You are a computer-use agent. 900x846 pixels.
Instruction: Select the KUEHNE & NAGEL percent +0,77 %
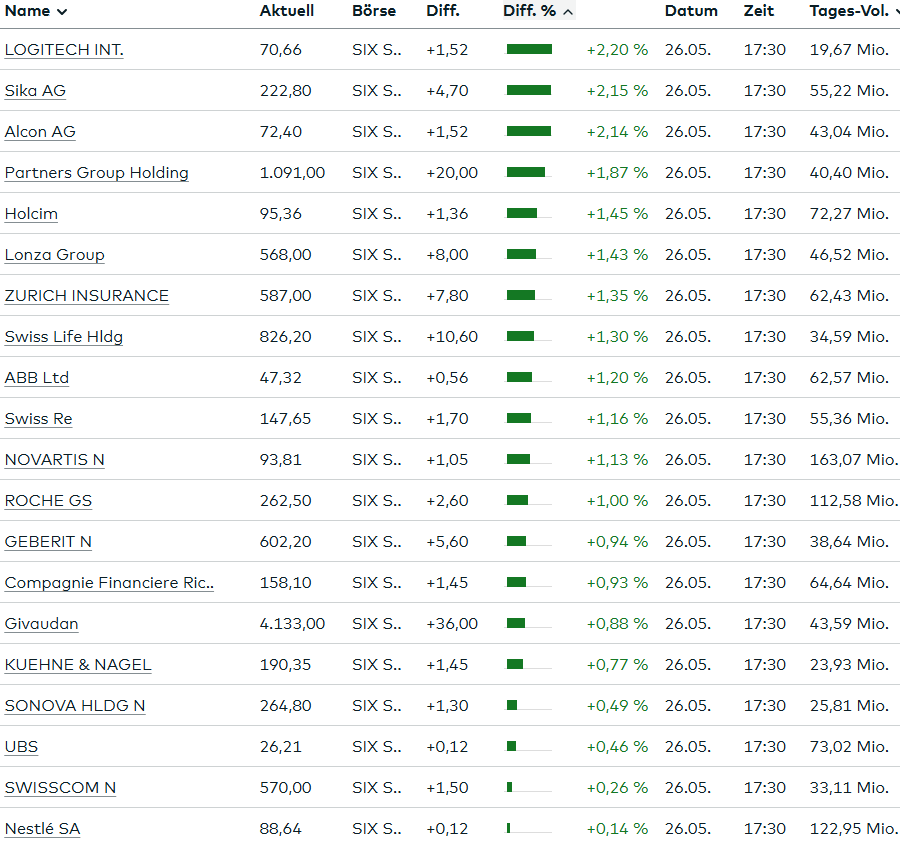click(617, 665)
